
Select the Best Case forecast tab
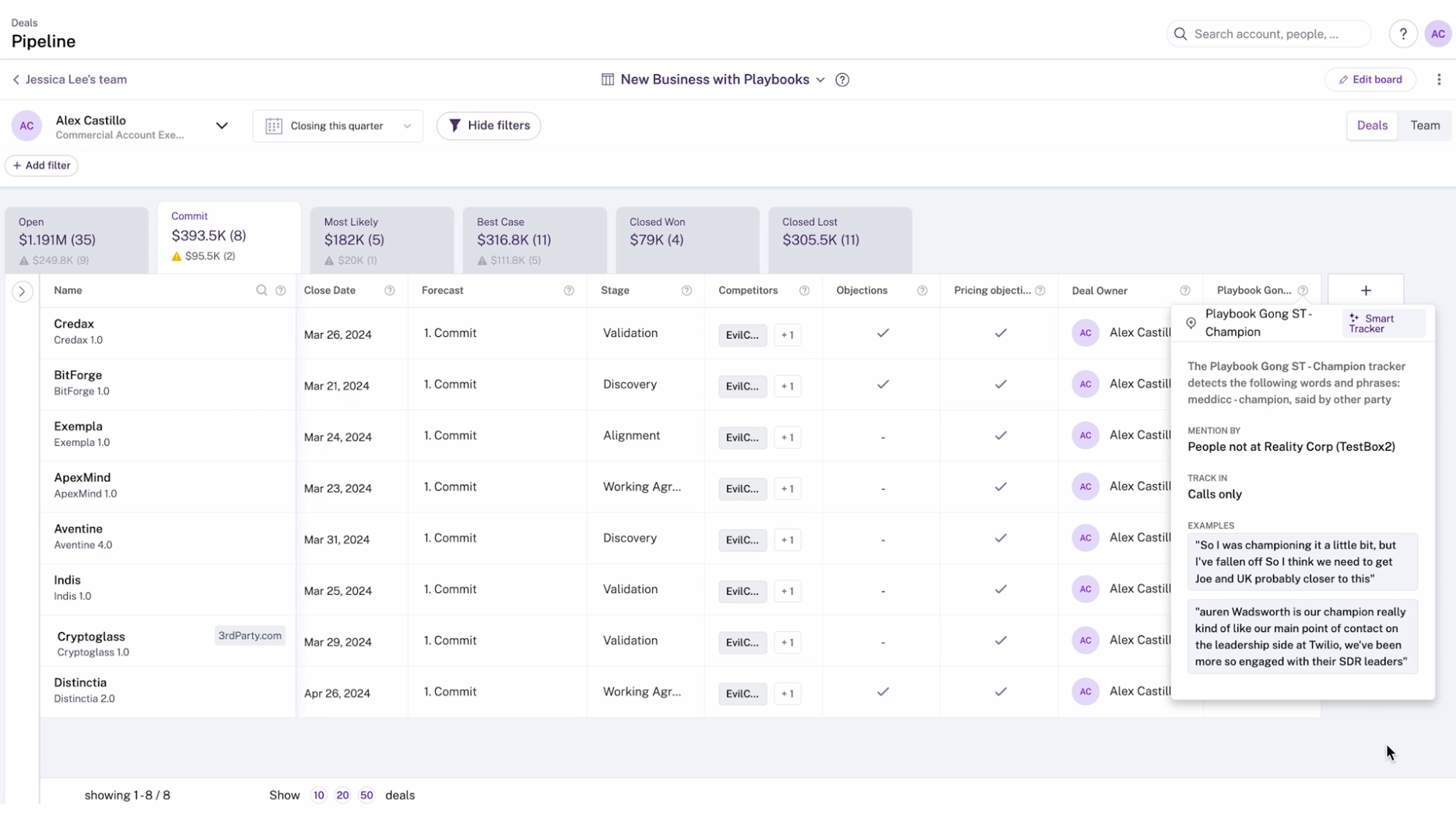[x=534, y=240]
